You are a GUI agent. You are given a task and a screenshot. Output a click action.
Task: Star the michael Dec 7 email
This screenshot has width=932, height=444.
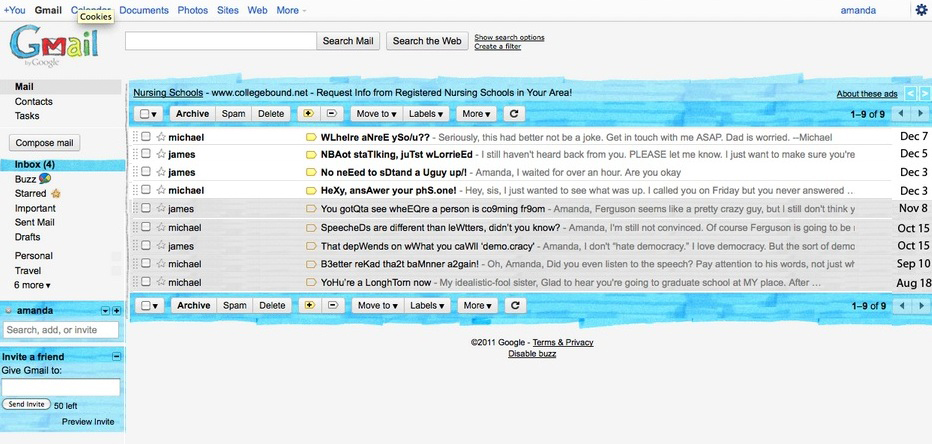coord(160,137)
